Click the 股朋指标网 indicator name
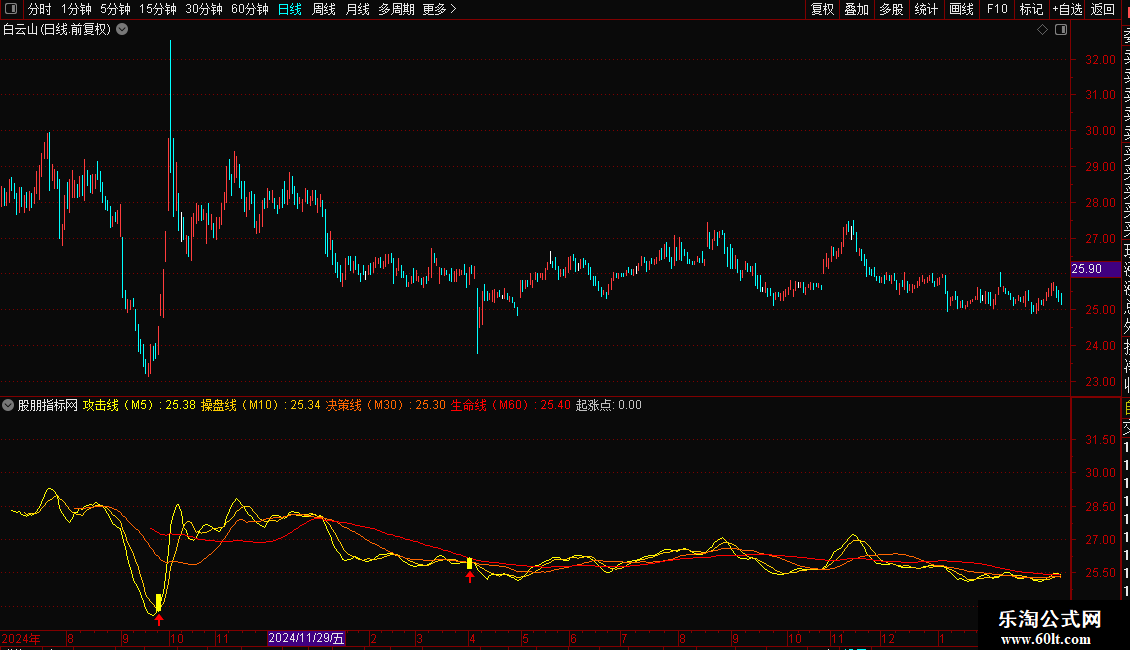This screenshot has width=1130, height=650. (x=48, y=405)
